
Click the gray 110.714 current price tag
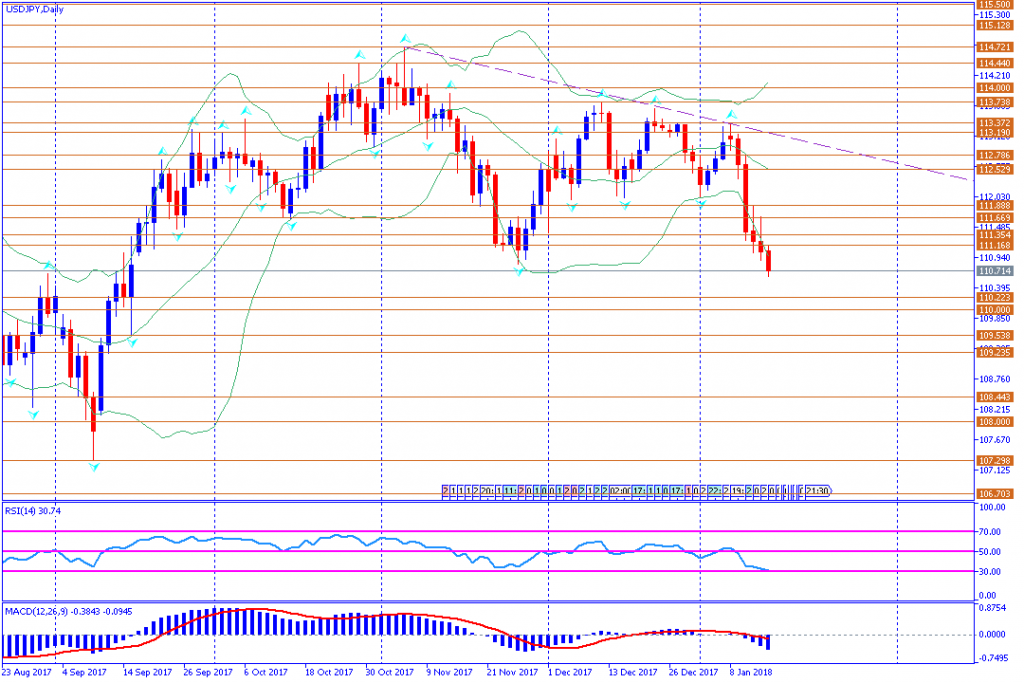[x=992, y=271]
